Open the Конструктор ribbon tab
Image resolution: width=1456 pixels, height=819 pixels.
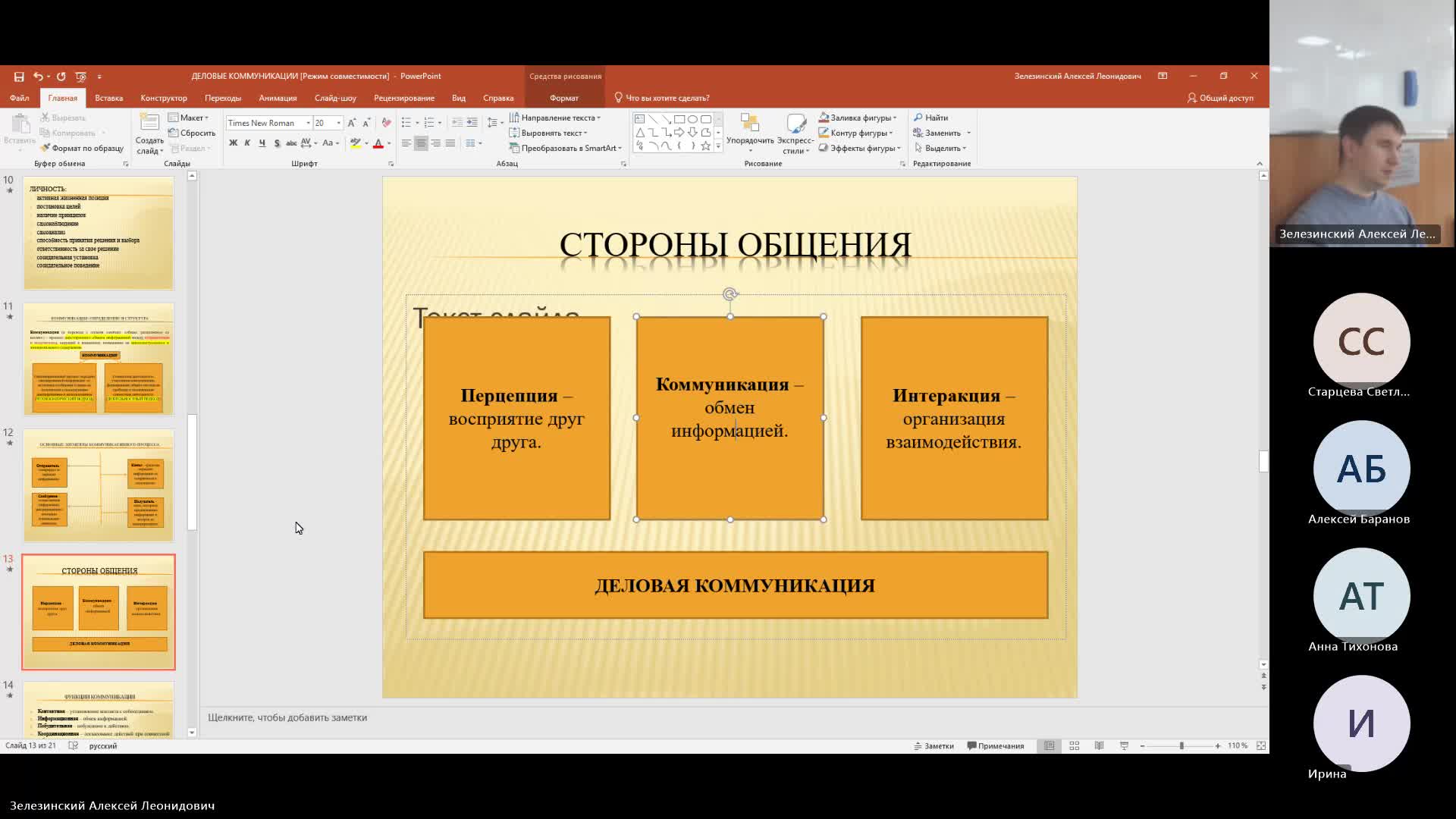point(164,98)
